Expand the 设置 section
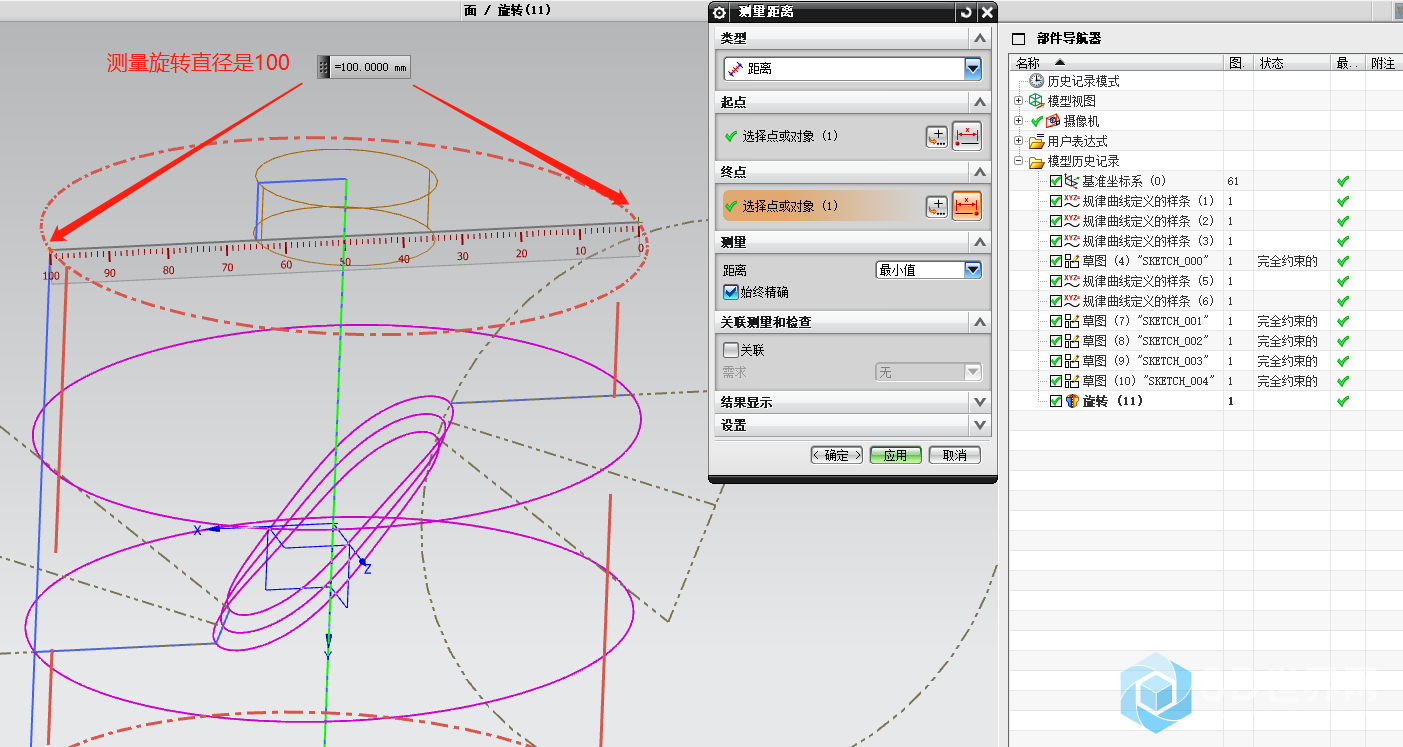The height and width of the screenshot is (747, 1403). coord(979,425)
